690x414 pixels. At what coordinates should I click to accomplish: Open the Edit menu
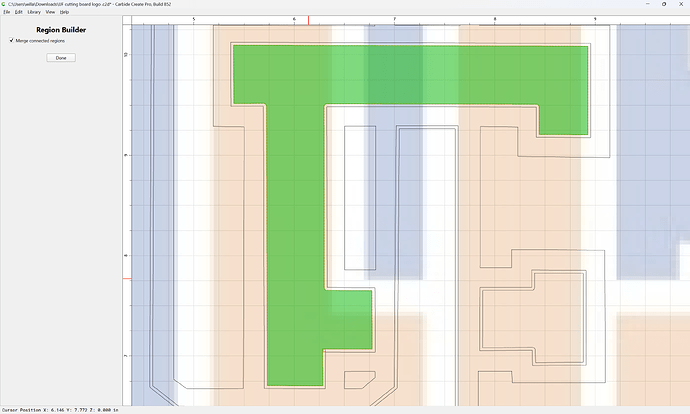[18, 12]
